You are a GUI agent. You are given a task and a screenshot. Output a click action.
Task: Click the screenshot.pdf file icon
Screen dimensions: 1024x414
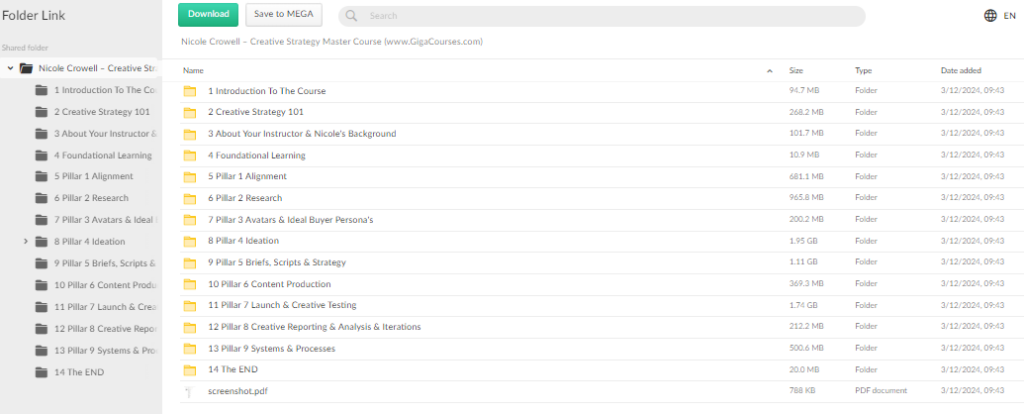(x=190, y=391)
